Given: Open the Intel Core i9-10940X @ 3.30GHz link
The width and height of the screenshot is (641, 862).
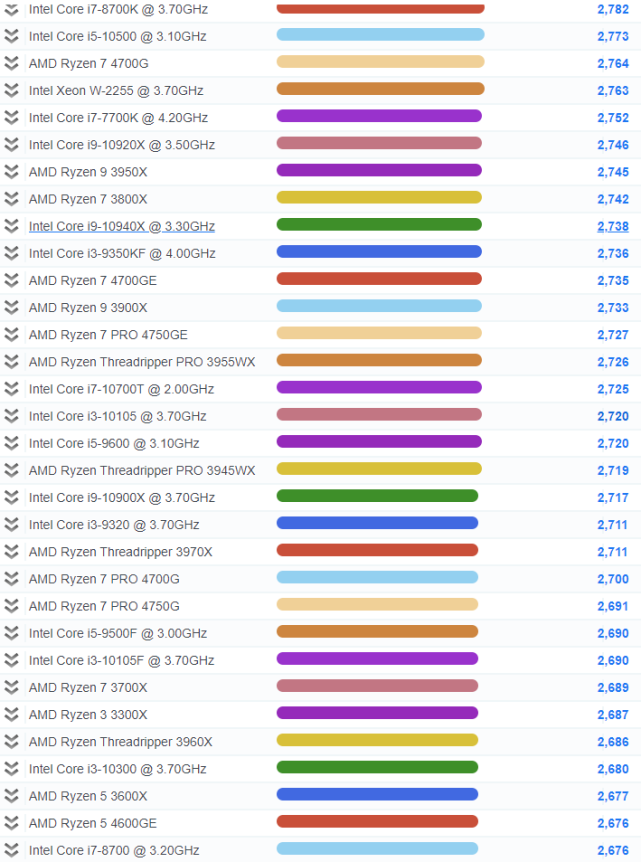Looking at the screenshot, I should (122, 226).
